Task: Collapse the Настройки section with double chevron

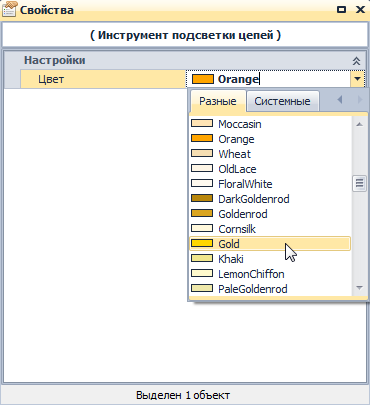Action: click(356, 61)
